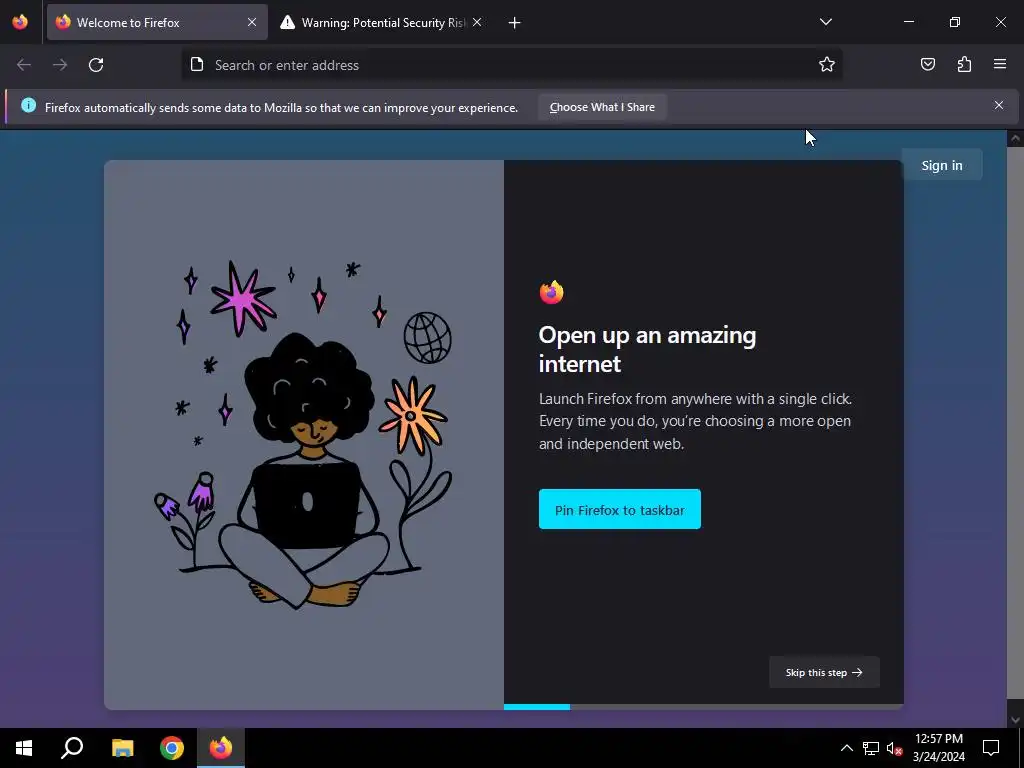Open network status tray icon
This screenshot has width=1024, height=768.
(871, 748)
